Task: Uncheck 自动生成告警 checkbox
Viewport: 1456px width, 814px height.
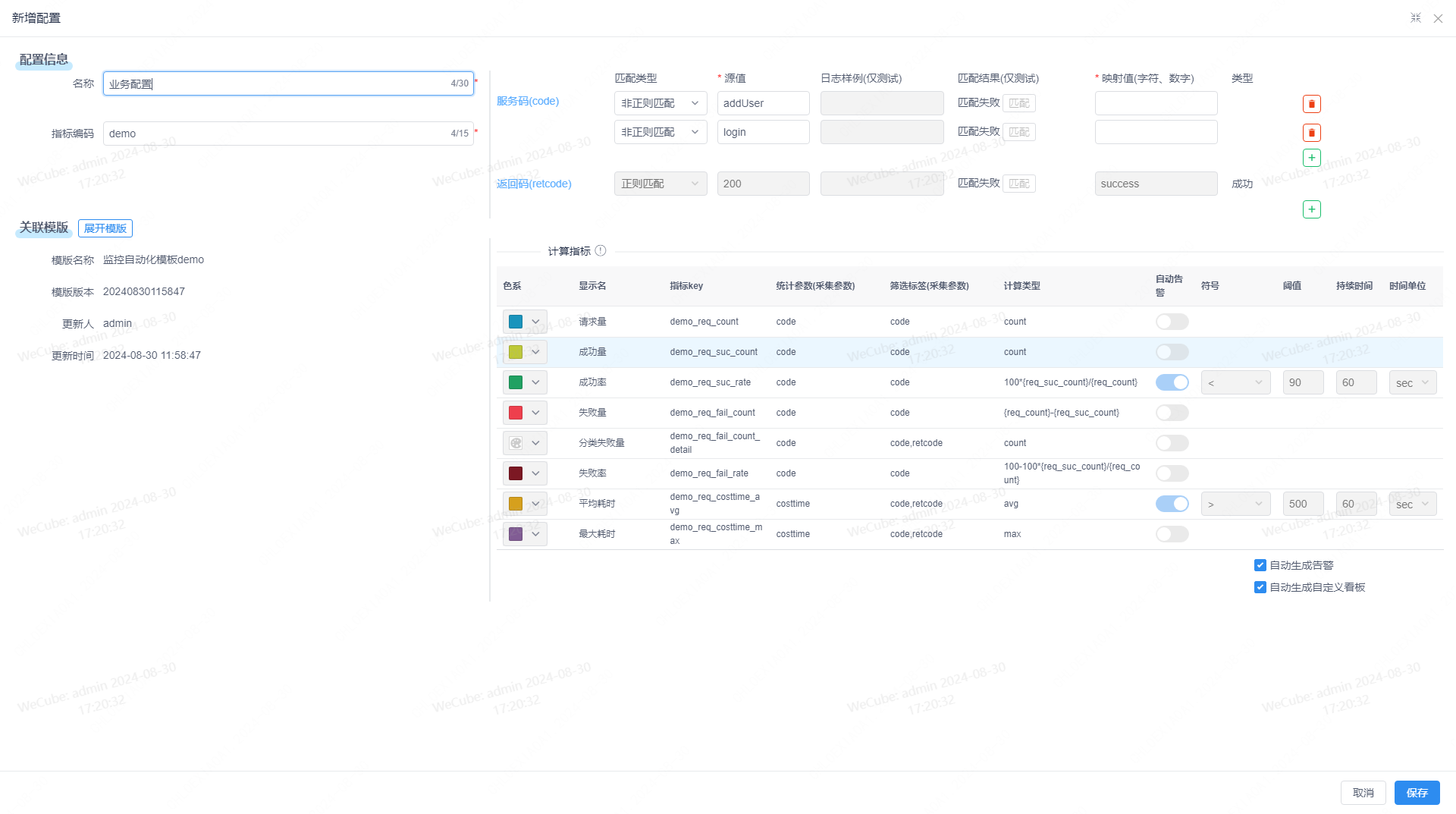Action: pos(1260,565)
